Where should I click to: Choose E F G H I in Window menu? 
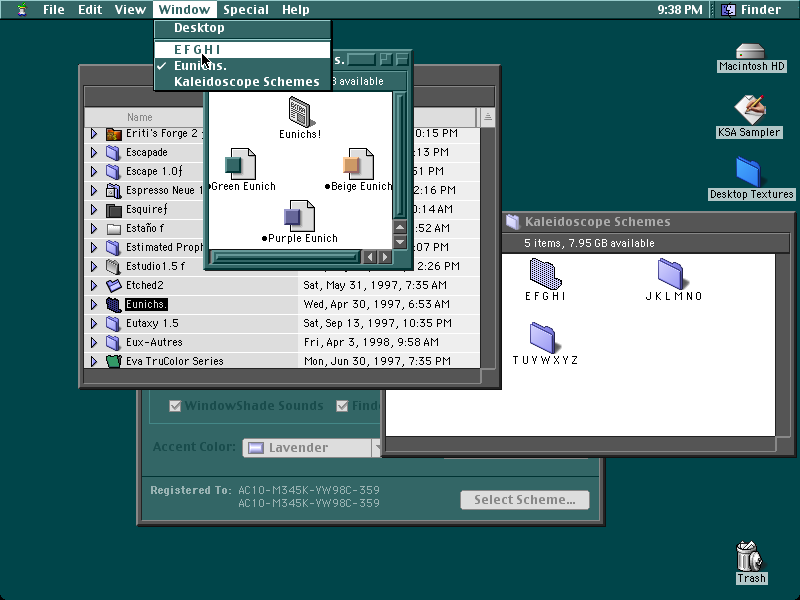pos(243,49)
